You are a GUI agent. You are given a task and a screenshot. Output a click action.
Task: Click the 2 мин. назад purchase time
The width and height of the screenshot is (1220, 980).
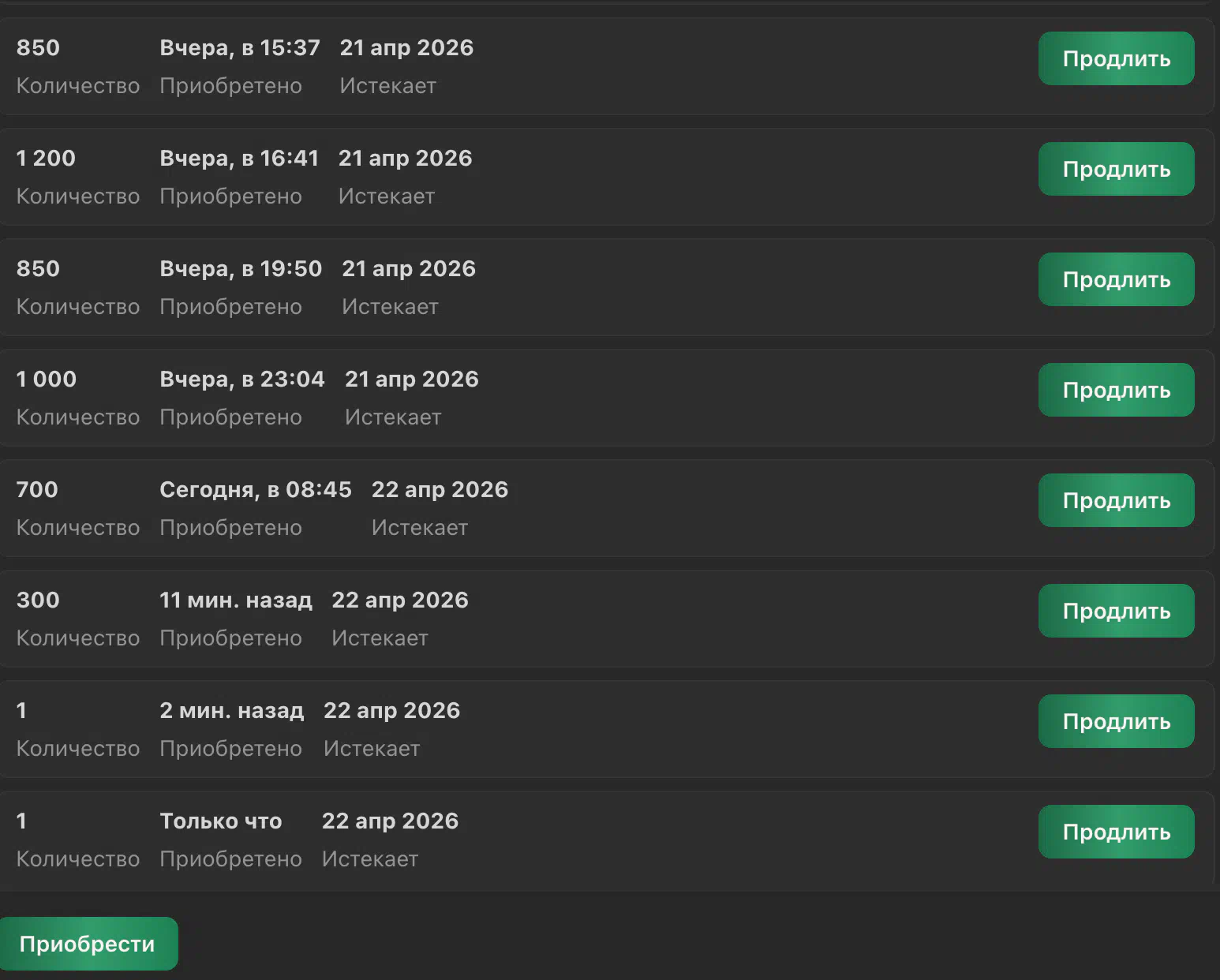pos(231,711)
